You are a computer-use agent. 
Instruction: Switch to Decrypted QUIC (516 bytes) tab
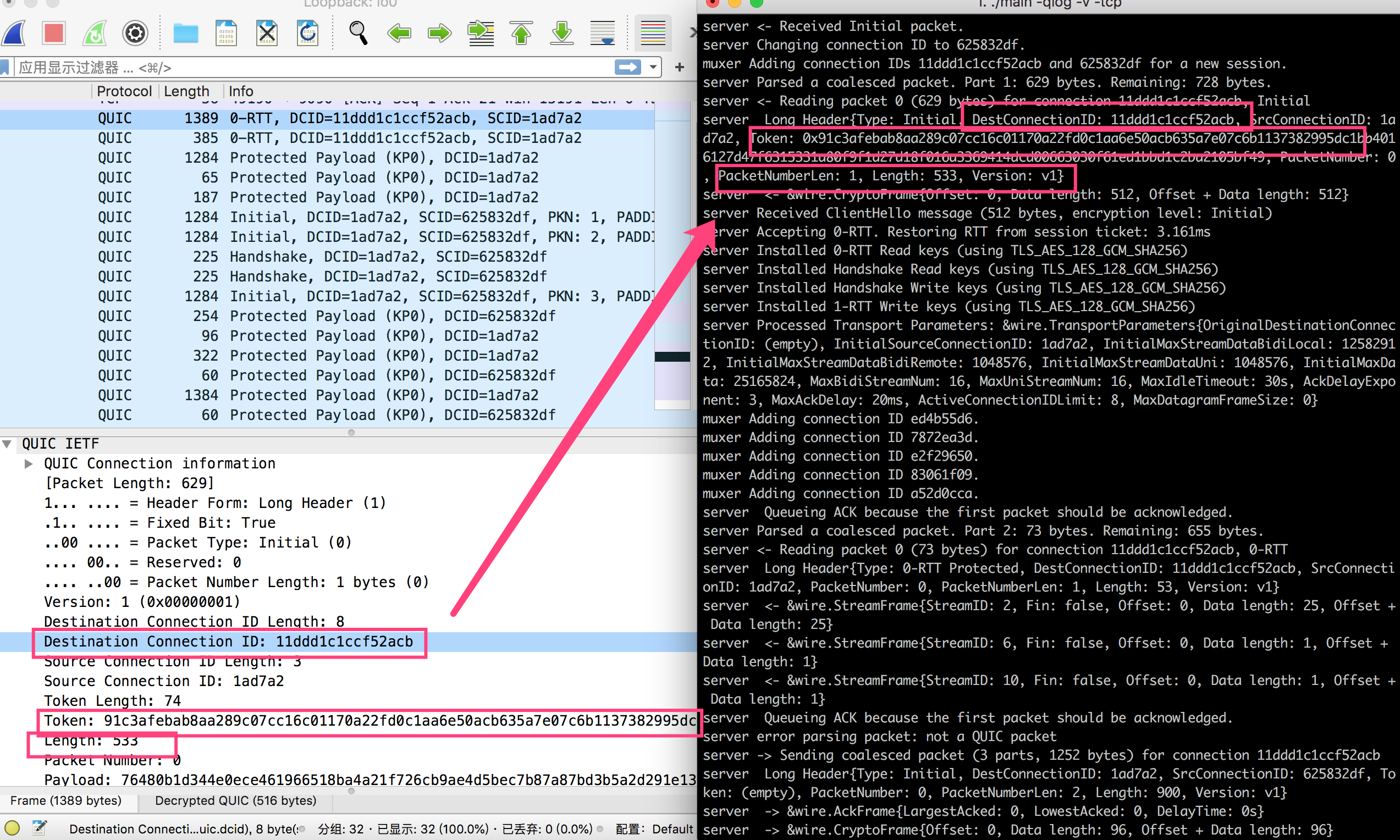tap(235, 800)
